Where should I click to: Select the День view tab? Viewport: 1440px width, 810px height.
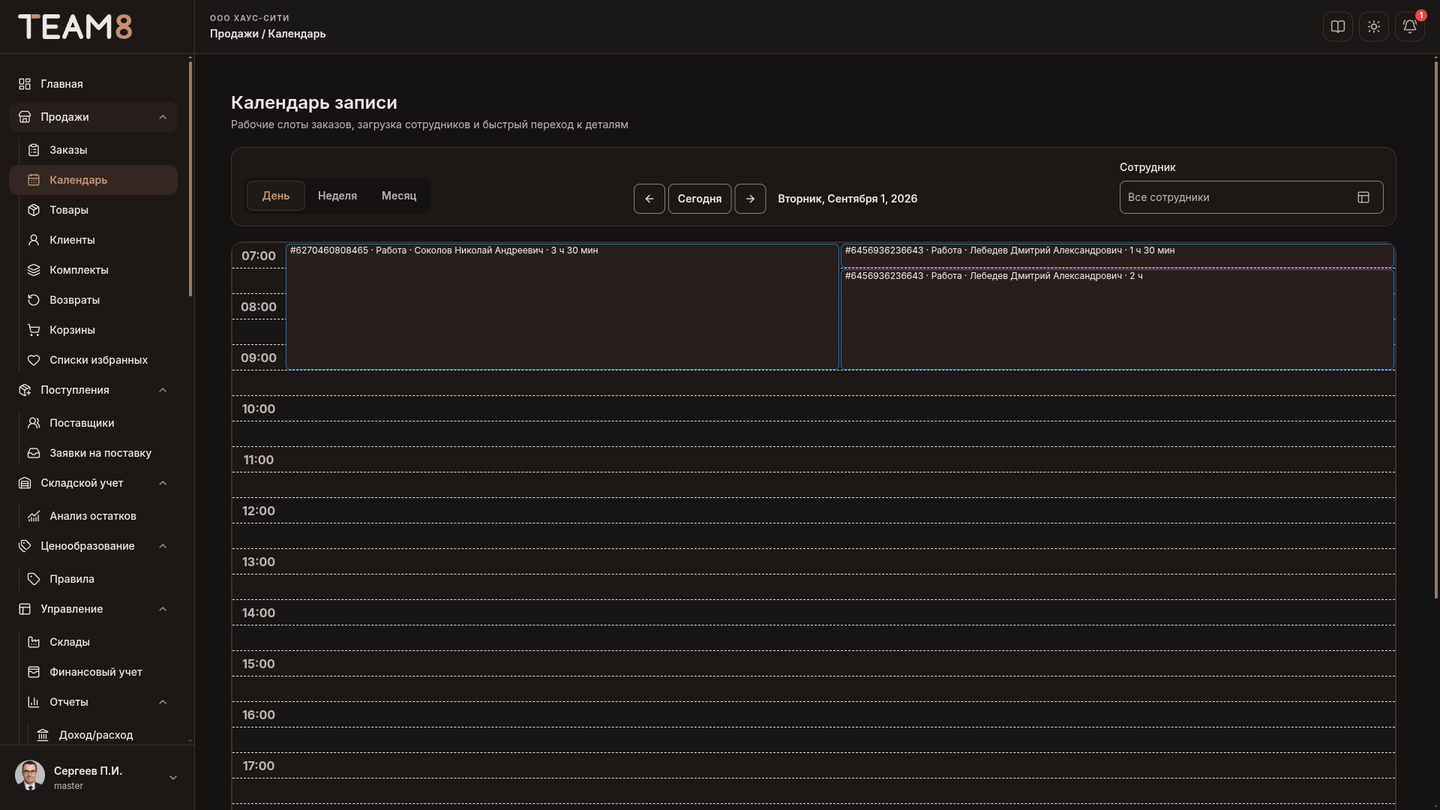pos(276,196)
